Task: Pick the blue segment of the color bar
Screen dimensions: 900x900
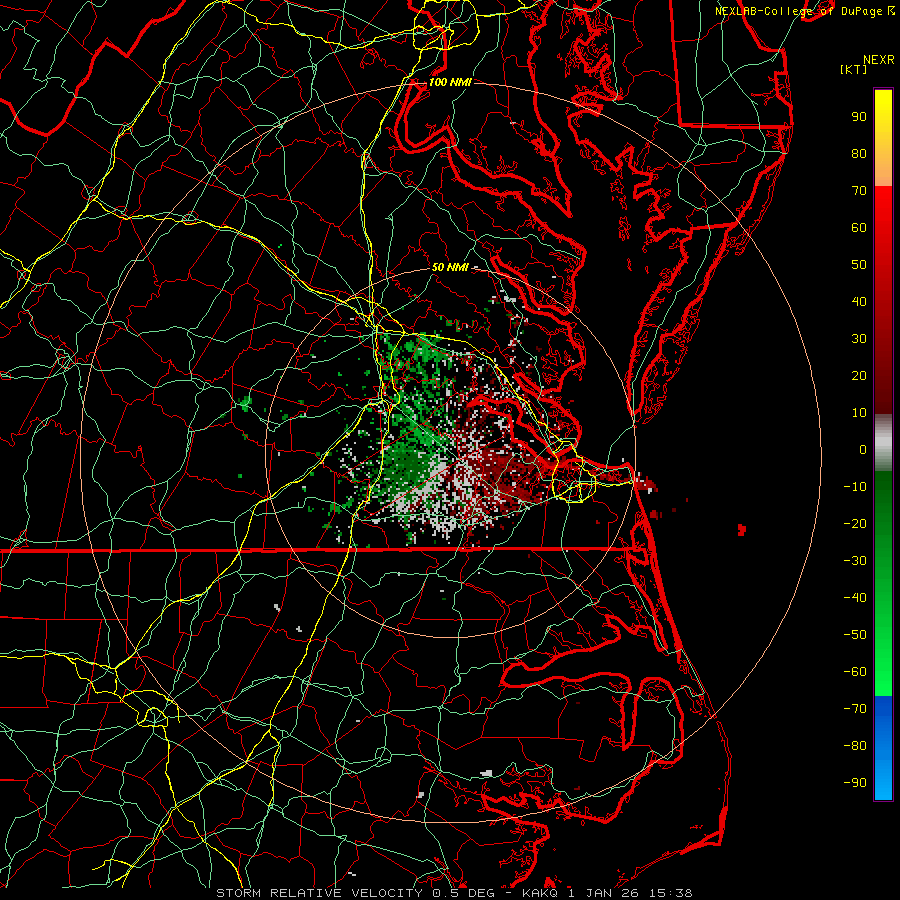Action: (x=883, y=748)
